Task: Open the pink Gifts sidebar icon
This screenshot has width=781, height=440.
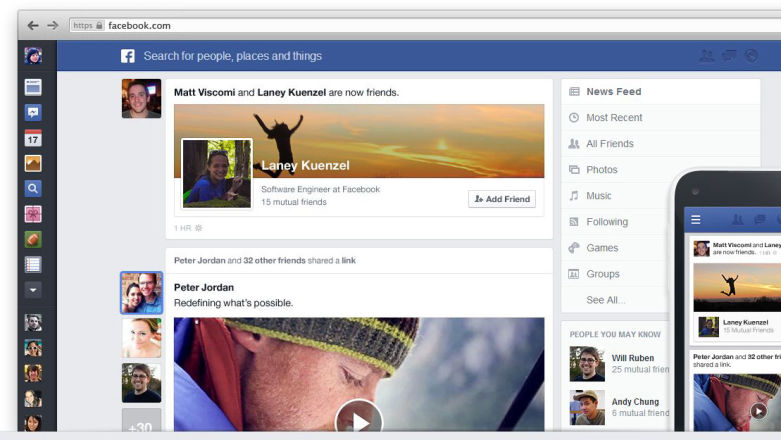Action: (33, 214)
